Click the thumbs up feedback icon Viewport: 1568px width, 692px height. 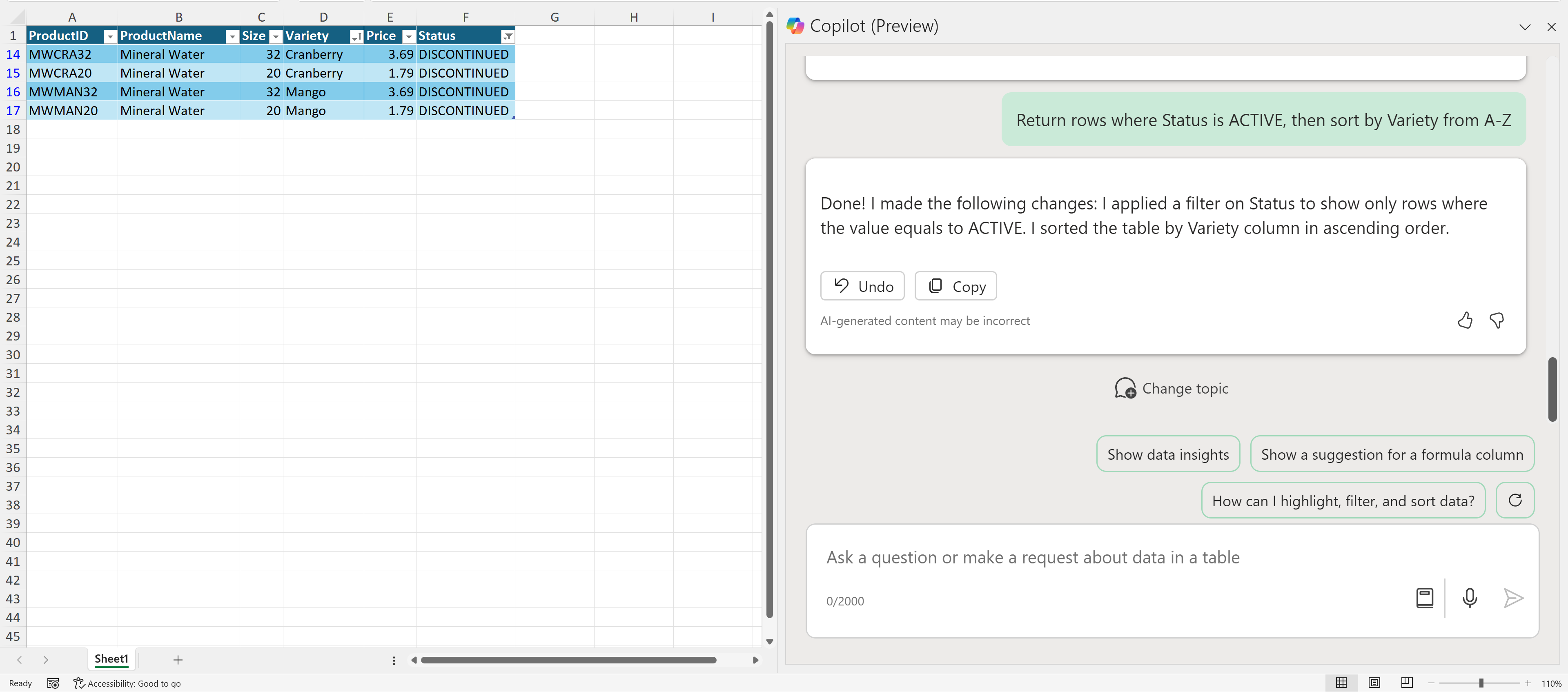click(1465, 320)
